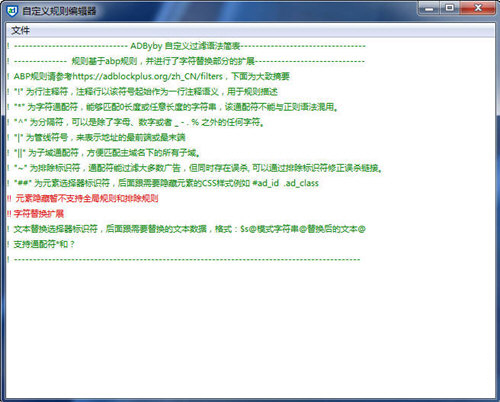Click the adblockplus.org filters URL text

tap(147, 76)
